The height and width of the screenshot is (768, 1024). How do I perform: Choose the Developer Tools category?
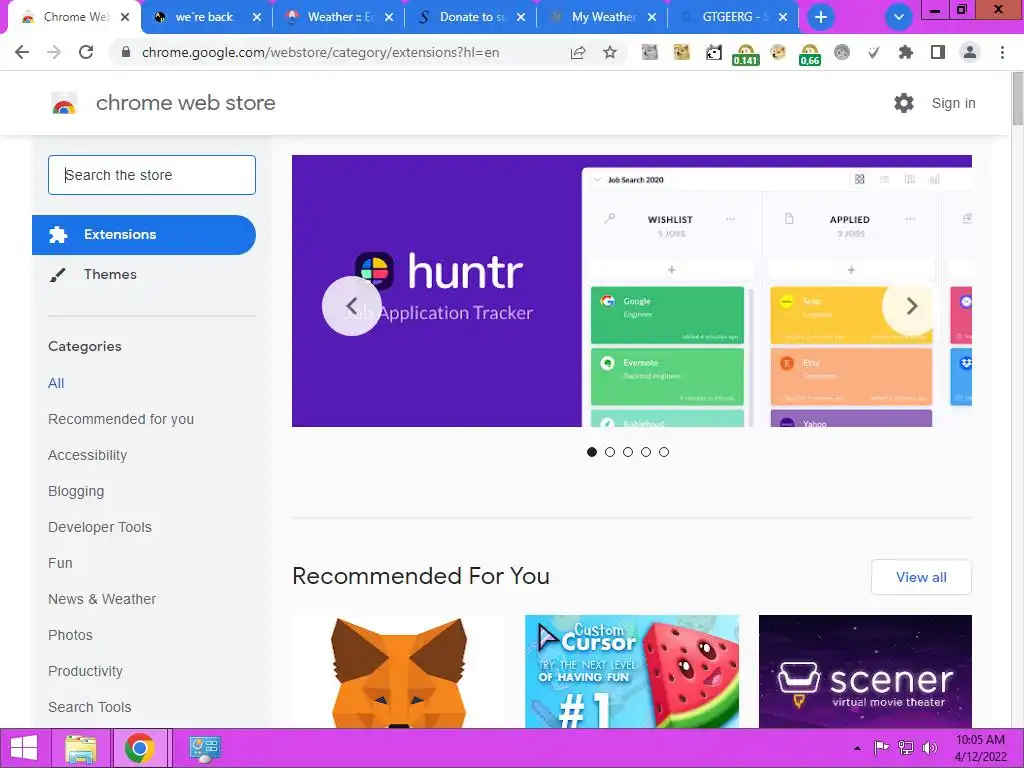tap(100, 527)
